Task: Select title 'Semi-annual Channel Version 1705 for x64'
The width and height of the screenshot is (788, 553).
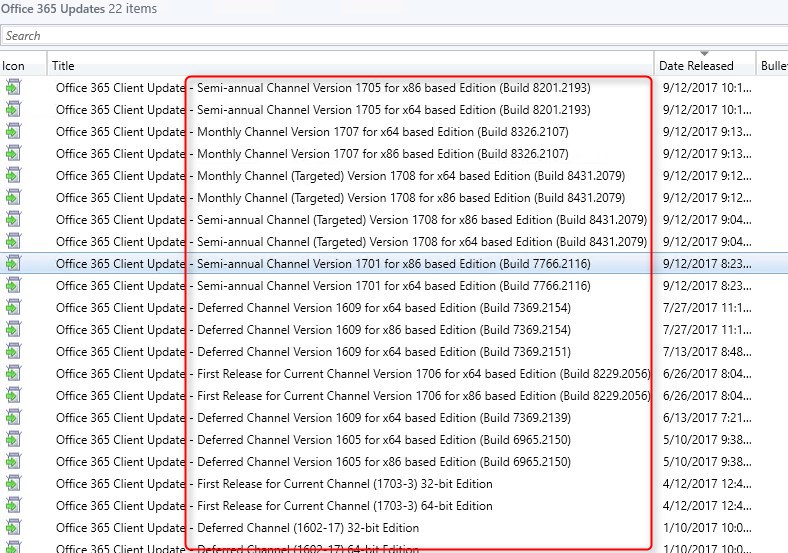Action: (323, 110)
